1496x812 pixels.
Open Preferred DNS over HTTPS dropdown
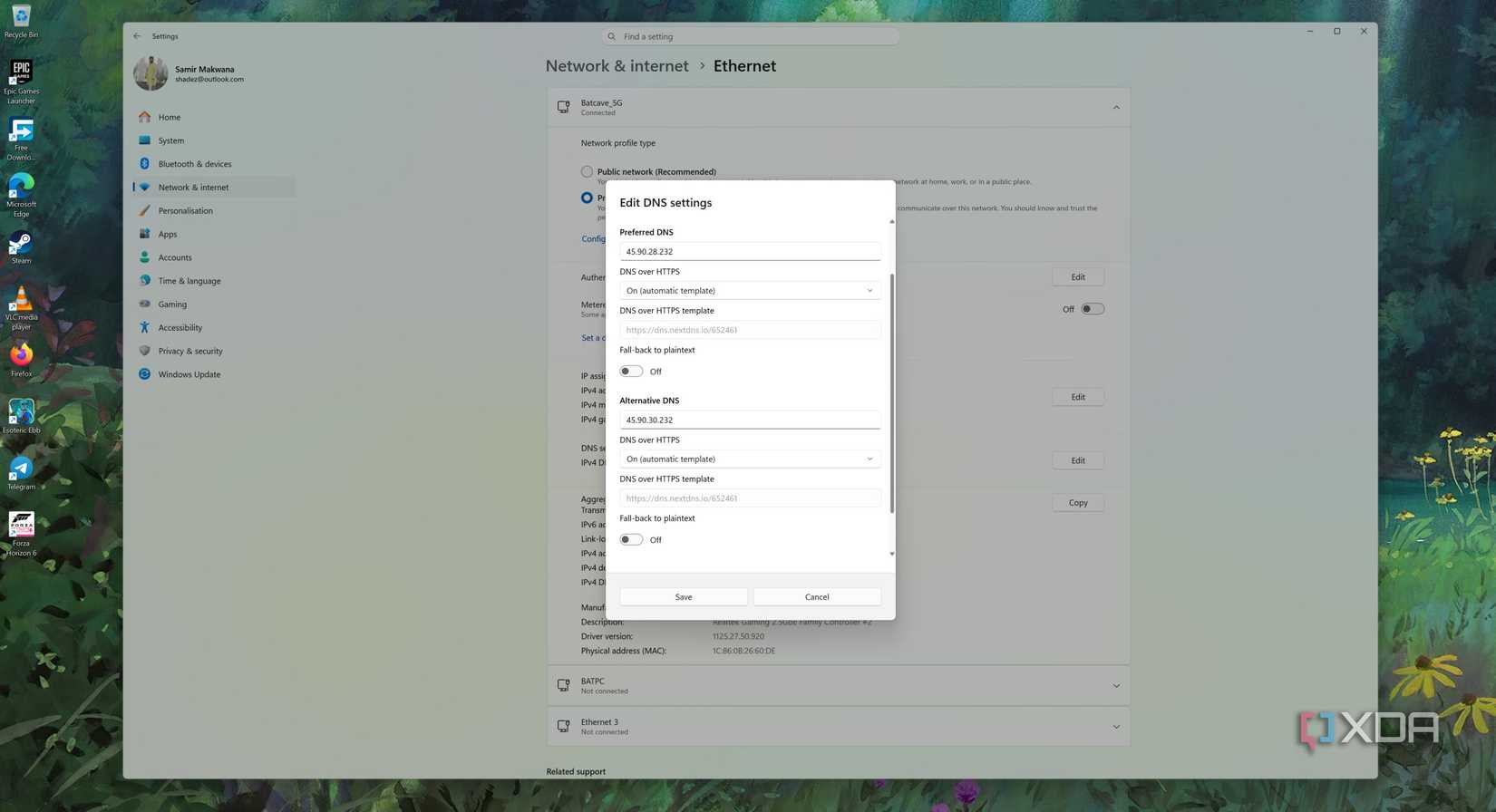pyautogui.click(x=750, y=291)
